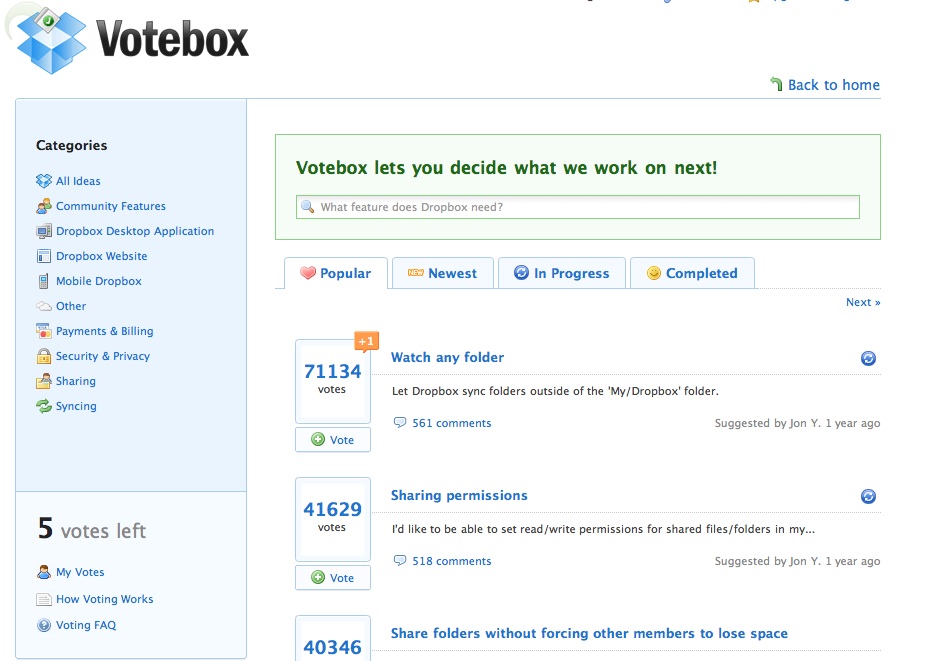925x661 pixels.
Task: Open Dropbox Desktop Application category
Action: coord(134,231)
